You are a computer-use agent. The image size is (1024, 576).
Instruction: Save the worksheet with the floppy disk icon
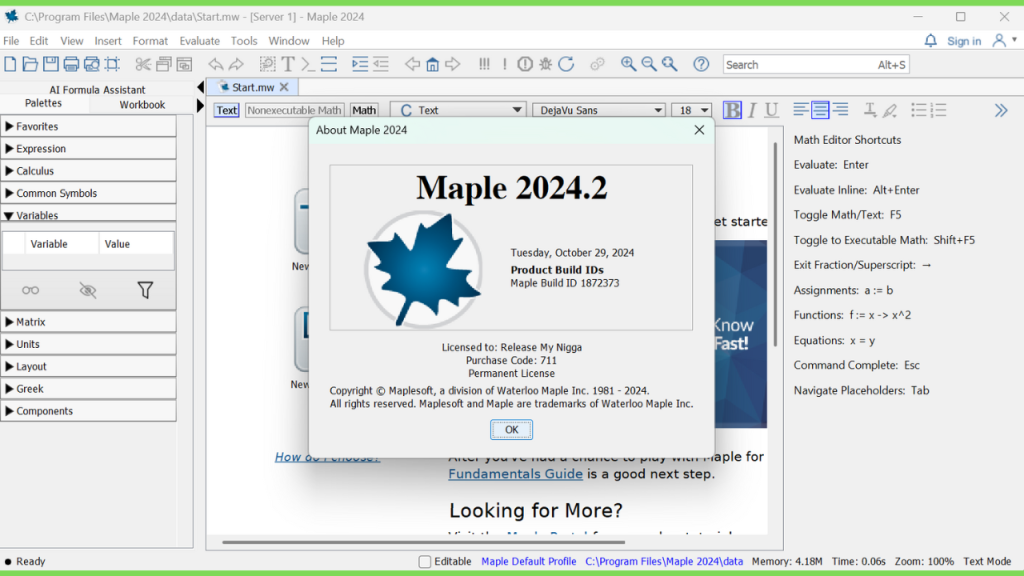point(50,64)
